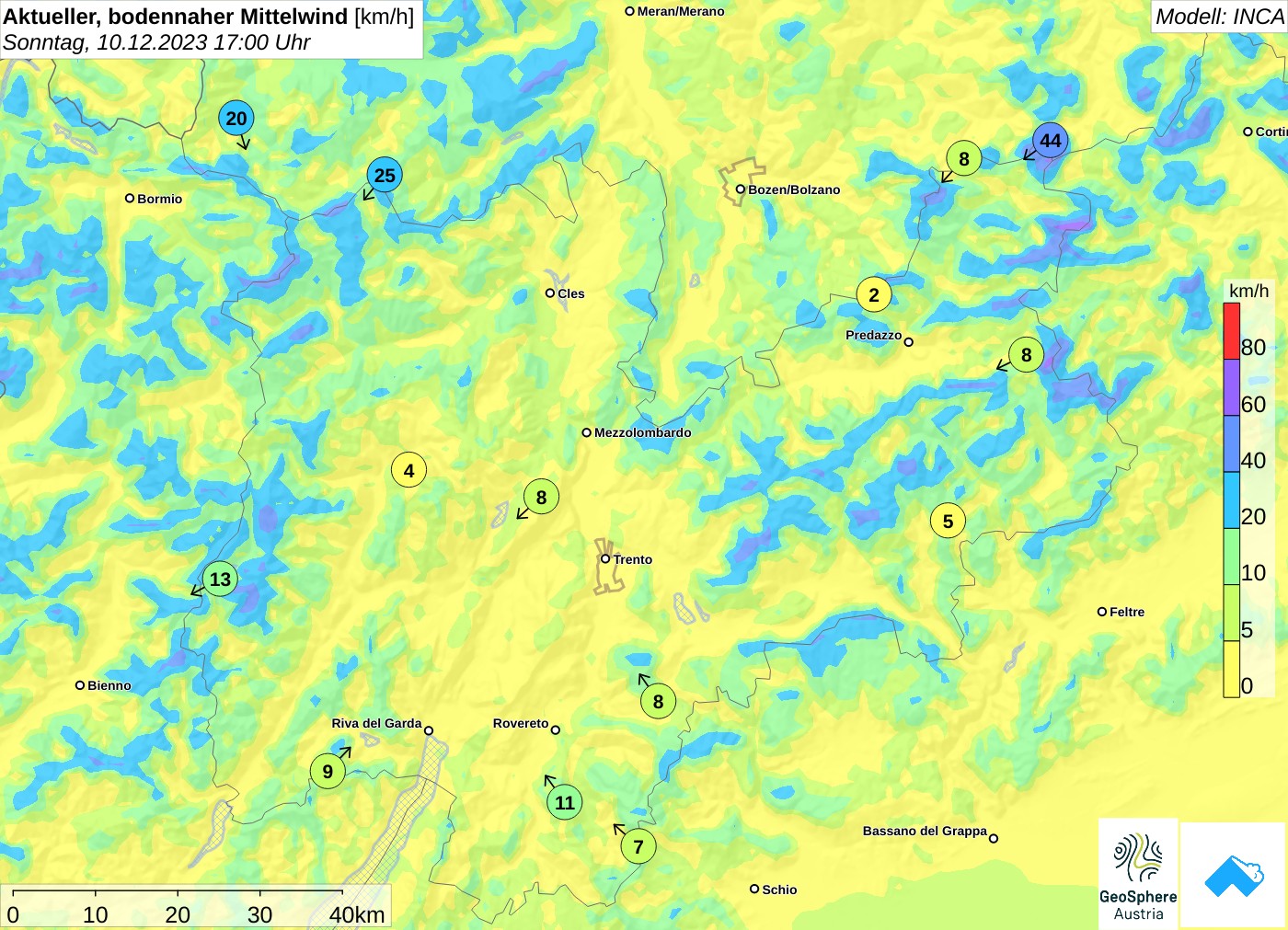Select the yellow station marker showing 4
The width and height of the screenshot is (1288, 930).
[x=408, y=470]
